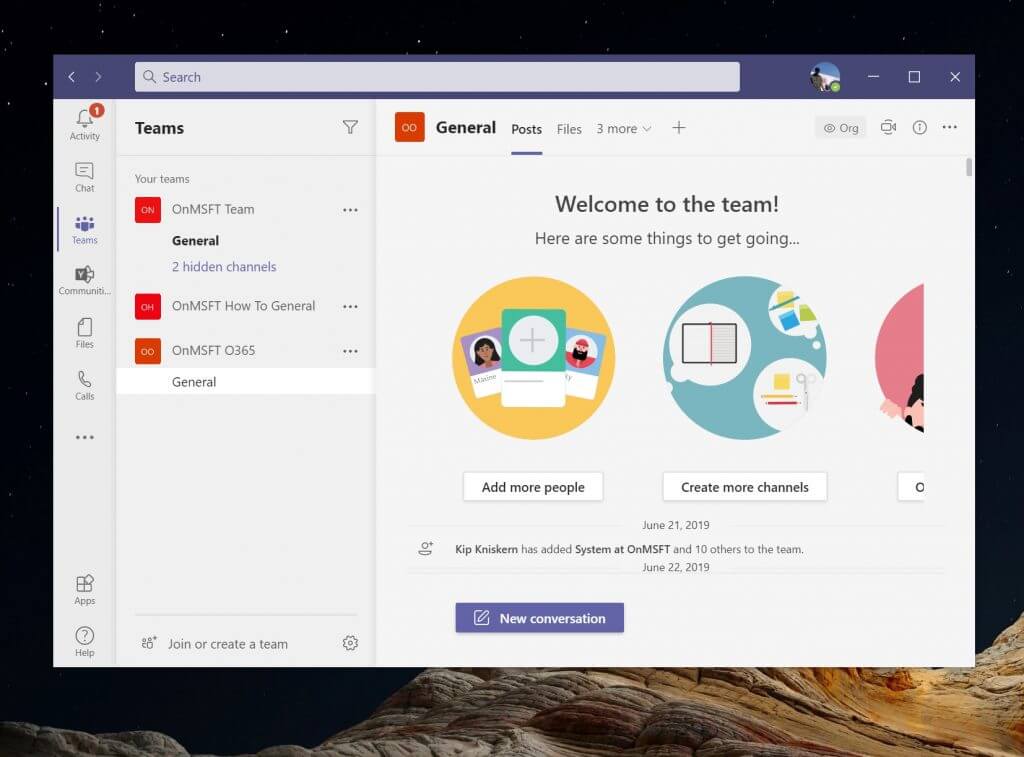1024x757 pixels.
Task: Click the OnMSFT Team red avatar
Action: (148, 210)
